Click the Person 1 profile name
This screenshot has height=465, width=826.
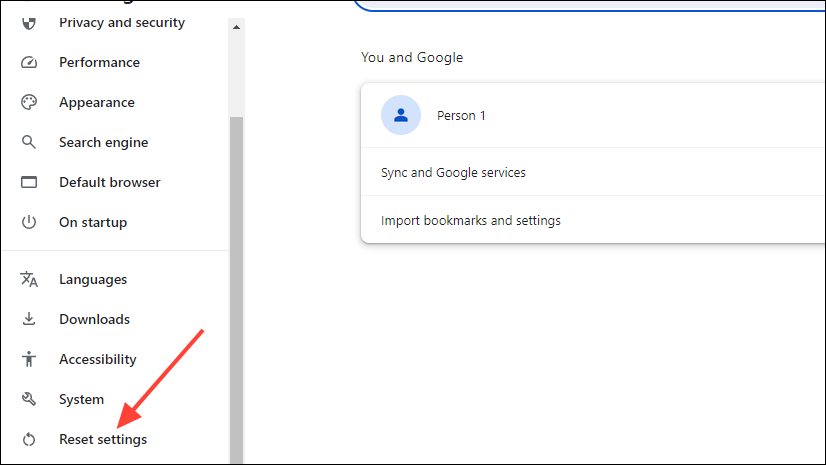point(461,115)
